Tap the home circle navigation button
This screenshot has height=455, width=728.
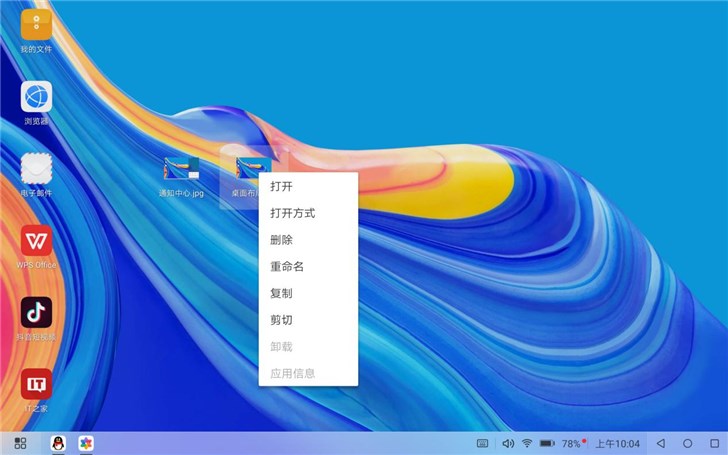pyautogui.click(x=688, y=443)
